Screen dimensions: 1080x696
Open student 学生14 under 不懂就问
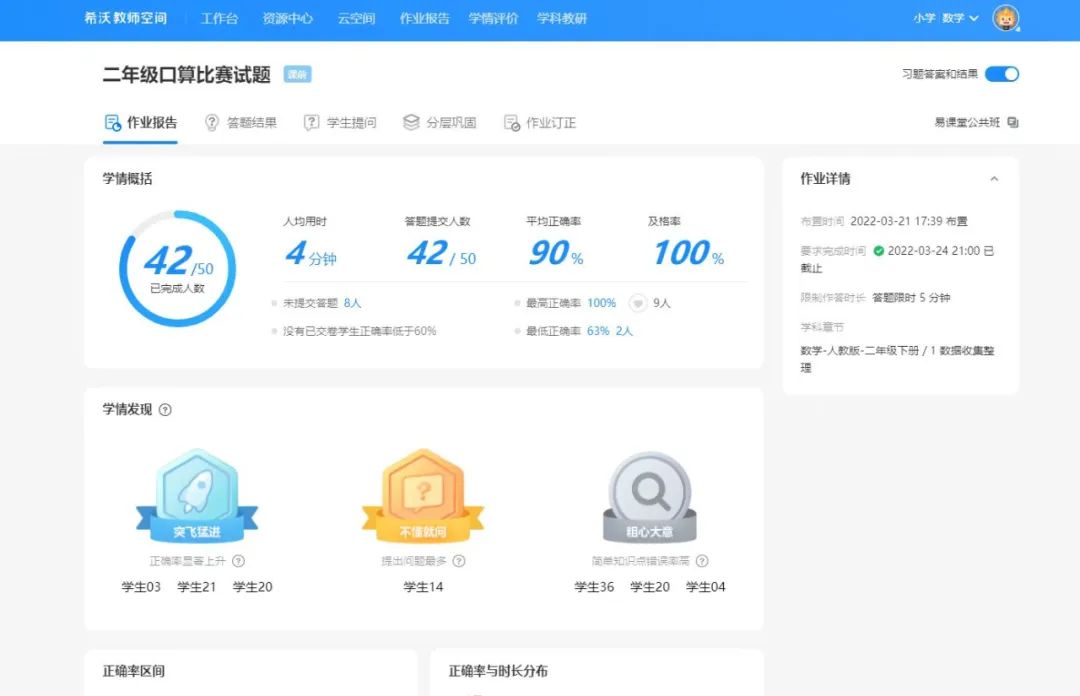point(423,587)
